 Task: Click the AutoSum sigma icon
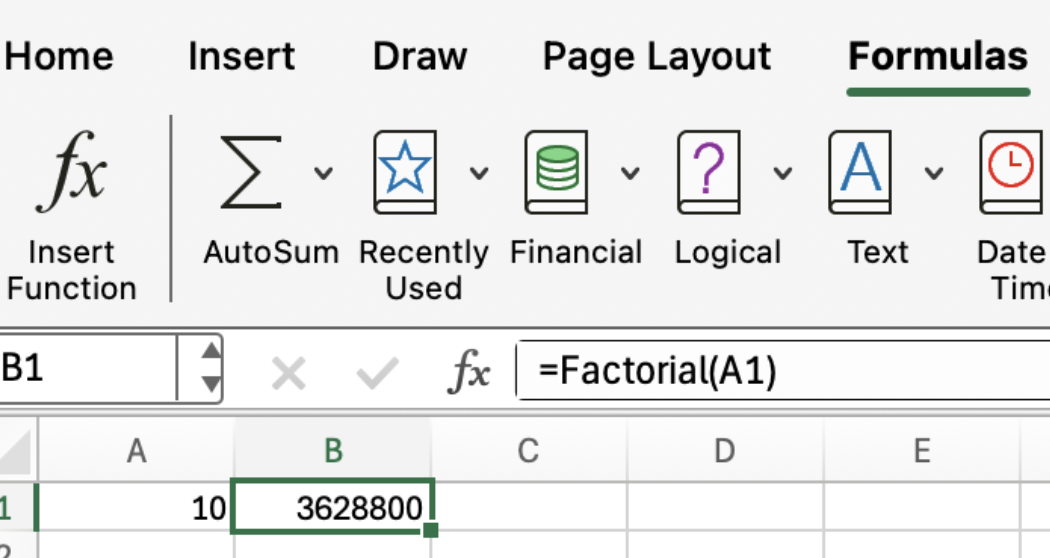(x=251, y=172)
